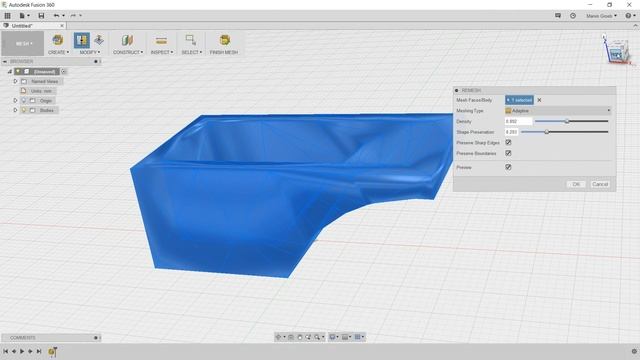Click the Comments panel pin dot
Image resolution: width=640 pixels, height=360 pixels.
click(96, 338)
